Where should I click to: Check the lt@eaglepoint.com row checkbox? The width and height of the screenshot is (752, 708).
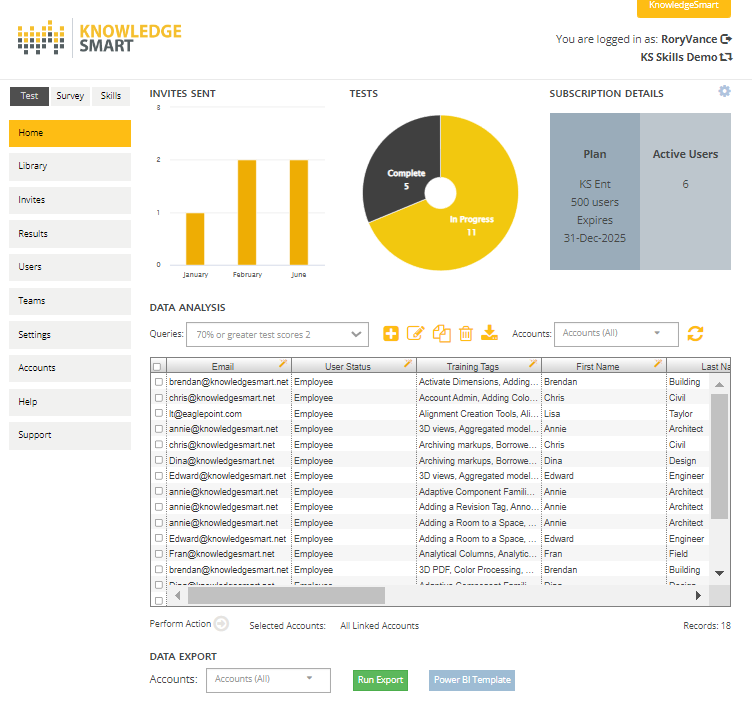coord(159,413)
